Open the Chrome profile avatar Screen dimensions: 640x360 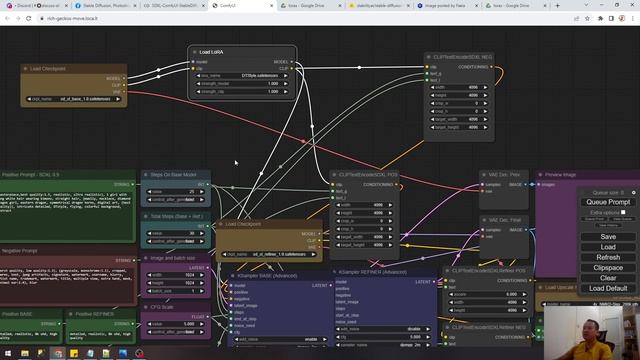622,19
